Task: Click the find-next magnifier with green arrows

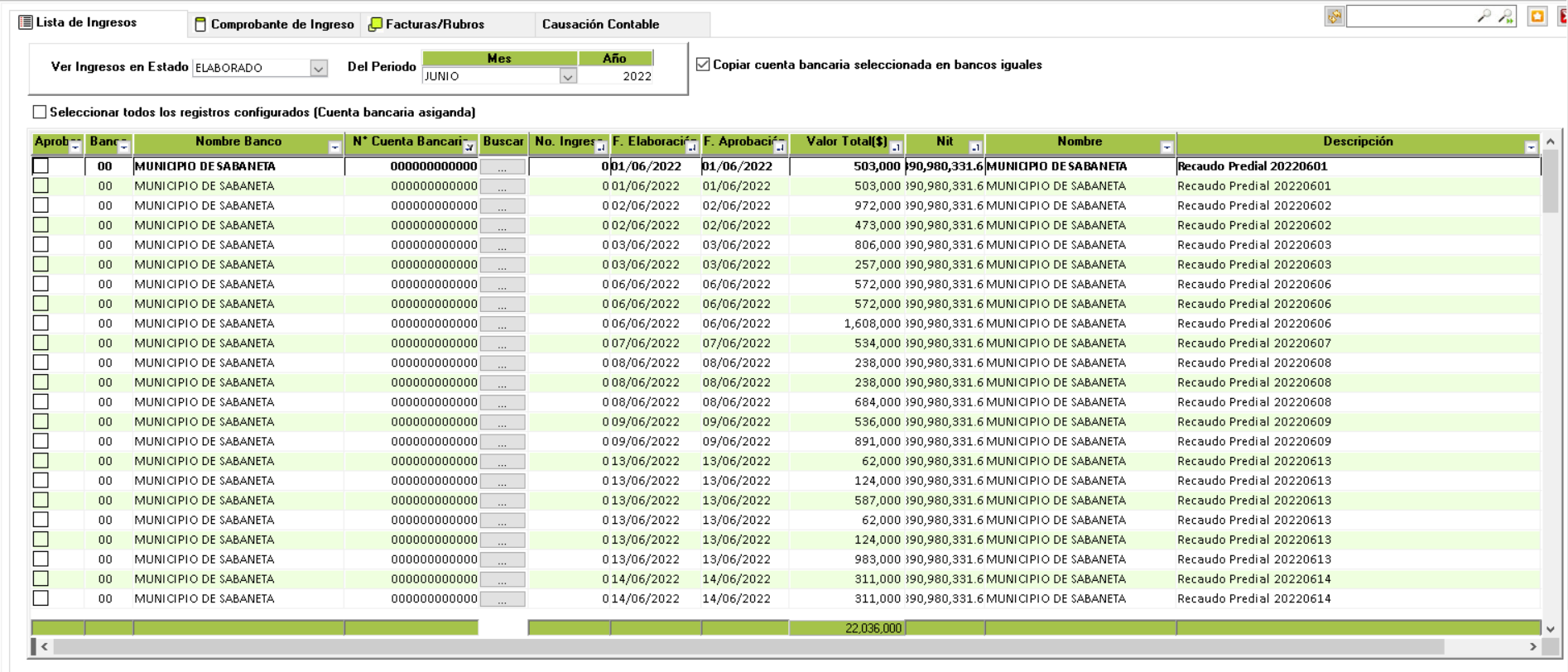Action: (x=1505, y=17)
